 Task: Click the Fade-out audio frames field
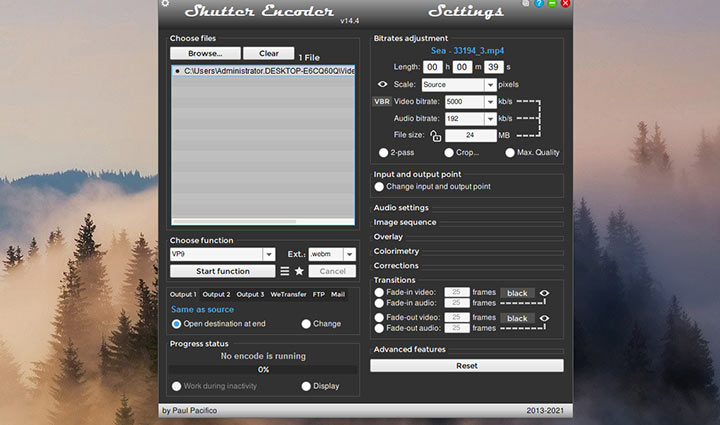coord(456,329)
